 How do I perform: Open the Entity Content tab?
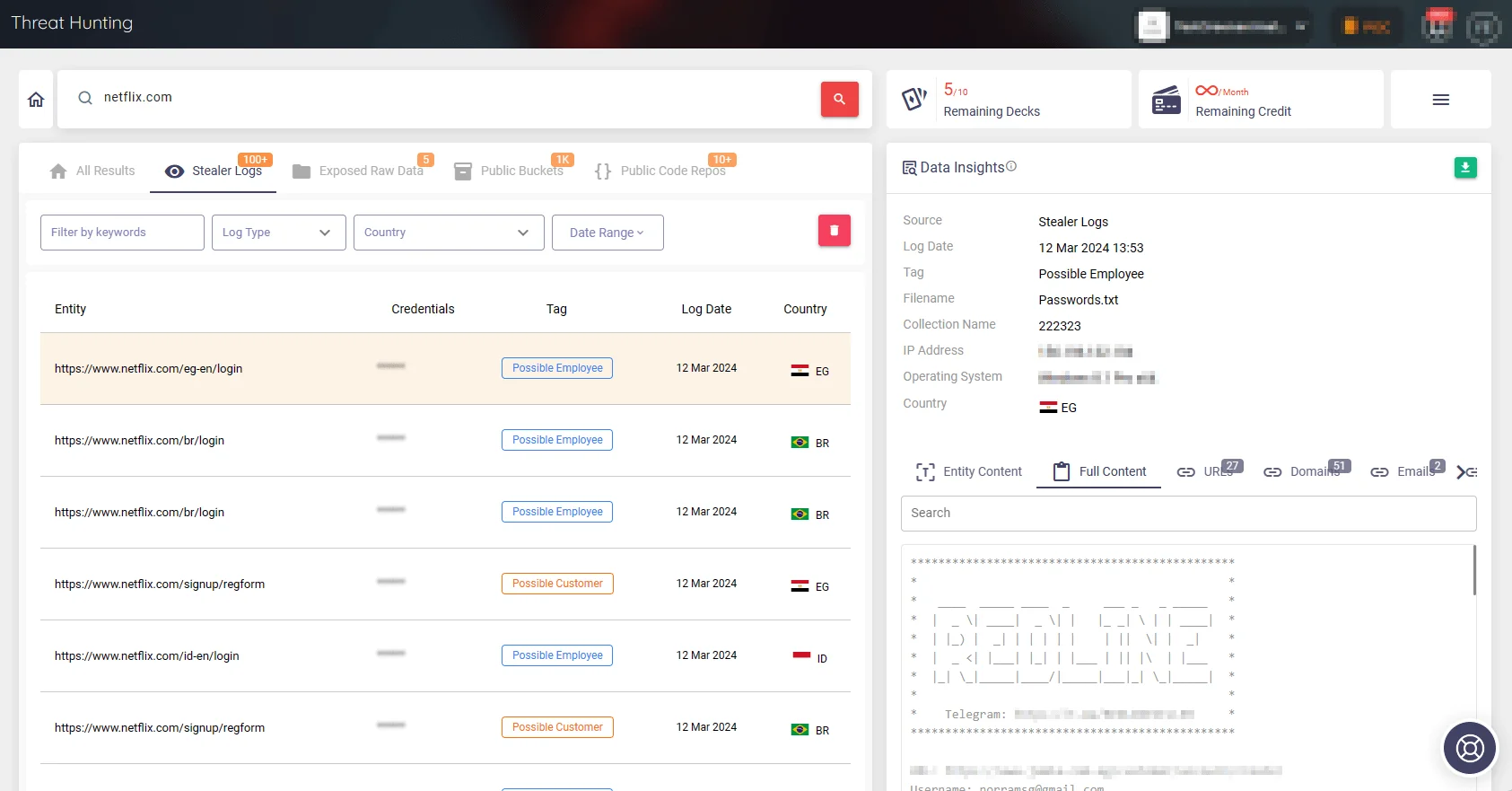[968, 471]
